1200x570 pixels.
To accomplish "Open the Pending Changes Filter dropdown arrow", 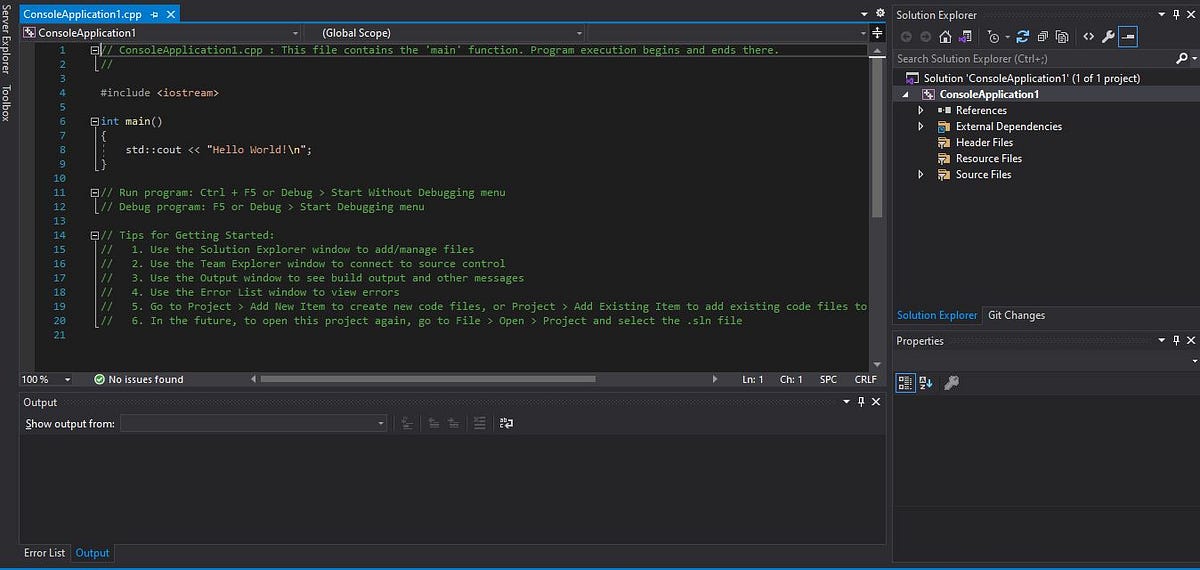I will tap(1007, 37).
